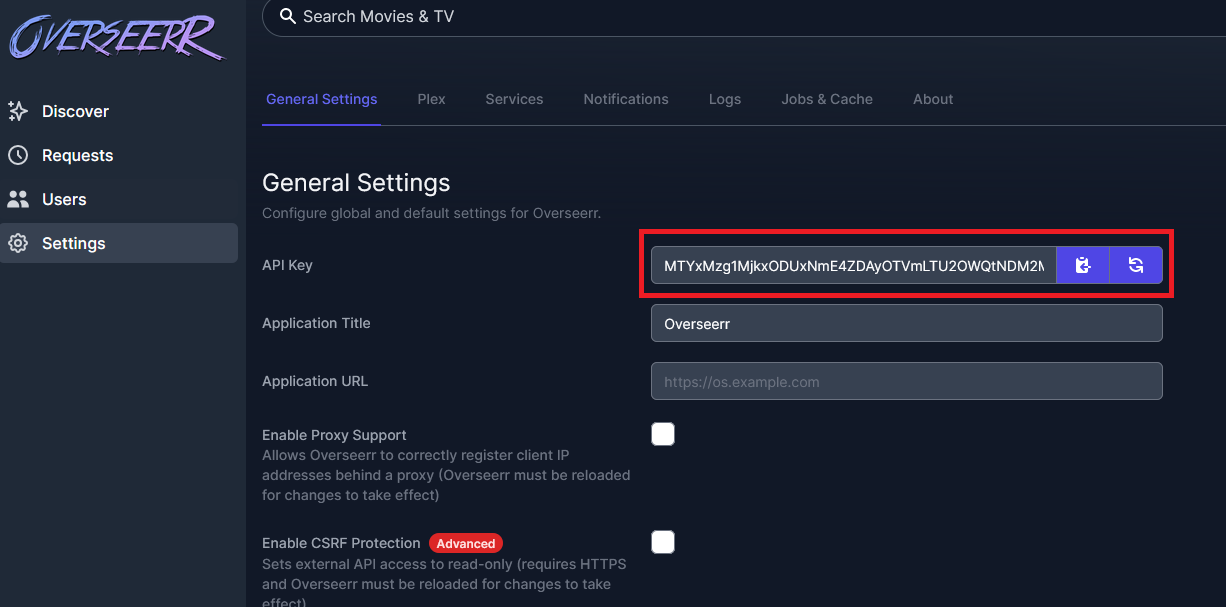Enable CSRF Protection
Image resolution: width=1226 pixels, height=607 pixels.
click(663, 542)
